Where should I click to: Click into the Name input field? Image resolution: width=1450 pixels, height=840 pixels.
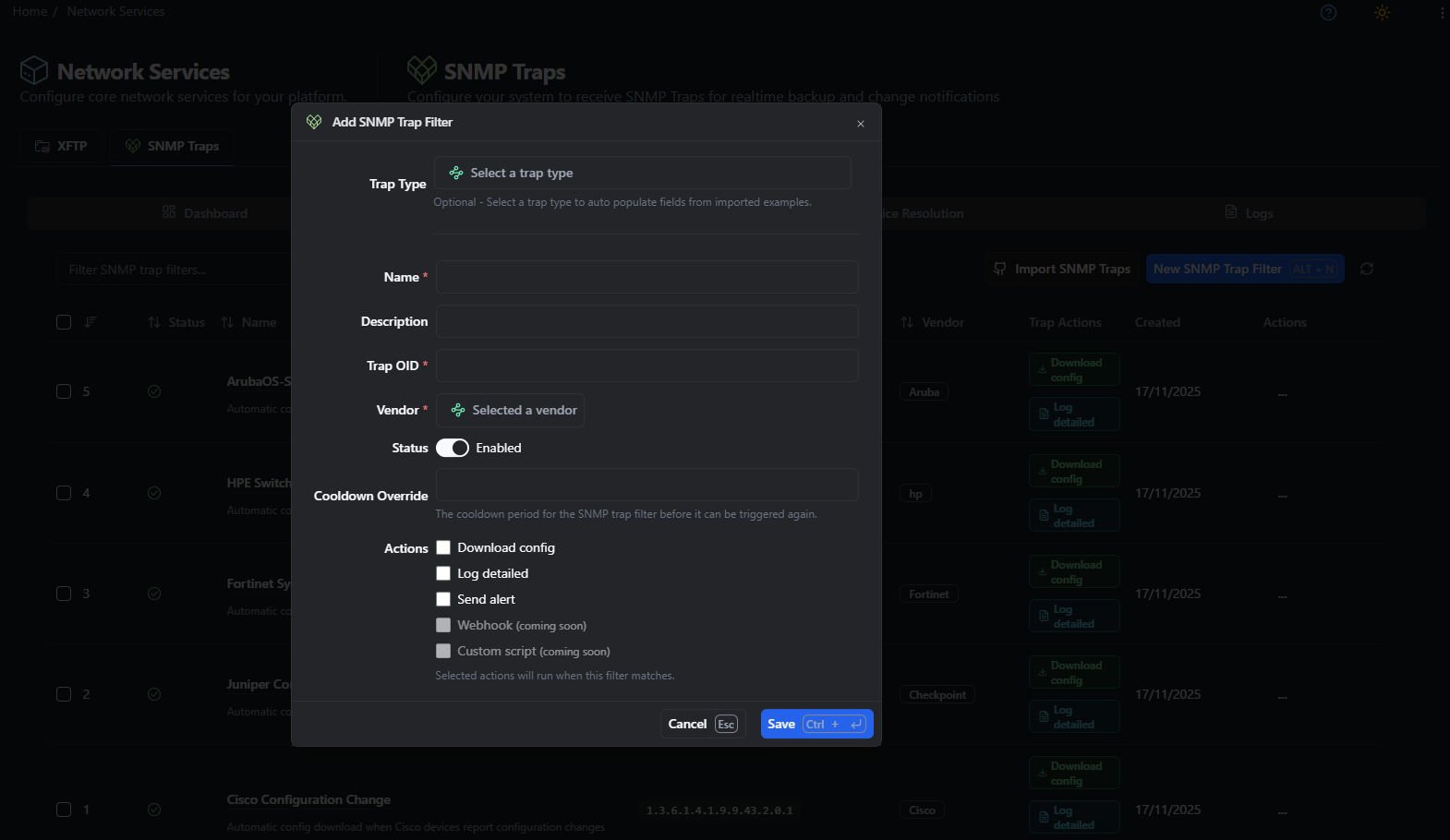[646, 277]
